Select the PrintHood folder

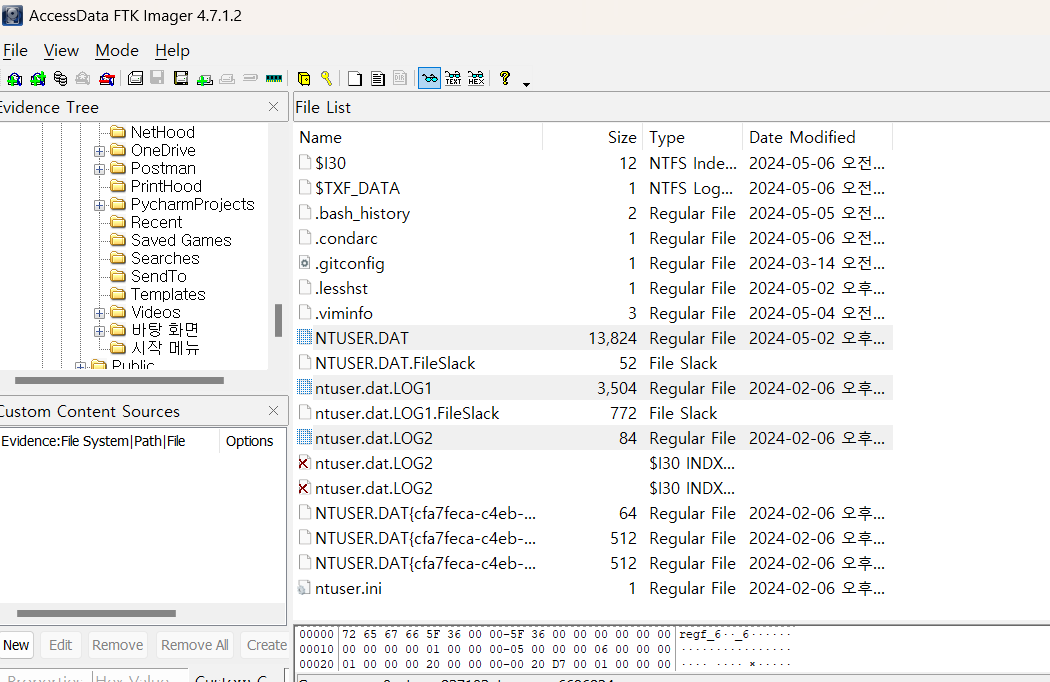pyautogui.click(x=166, y=186)
